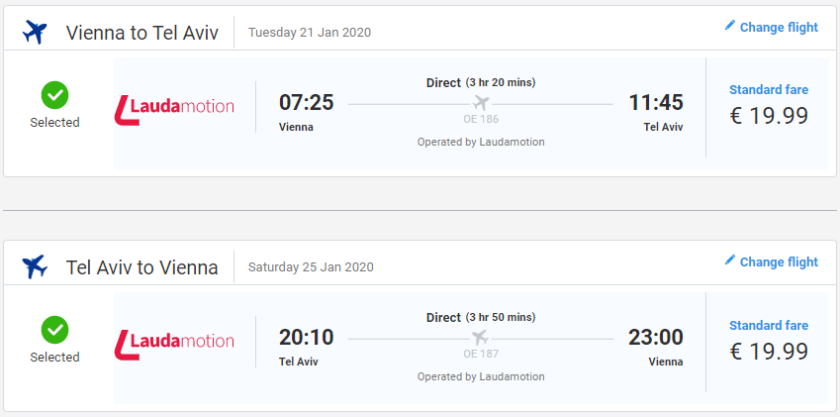Click the Vienna to Tel Aviv heading
The image size is (840, 417).
pos(142,32)
